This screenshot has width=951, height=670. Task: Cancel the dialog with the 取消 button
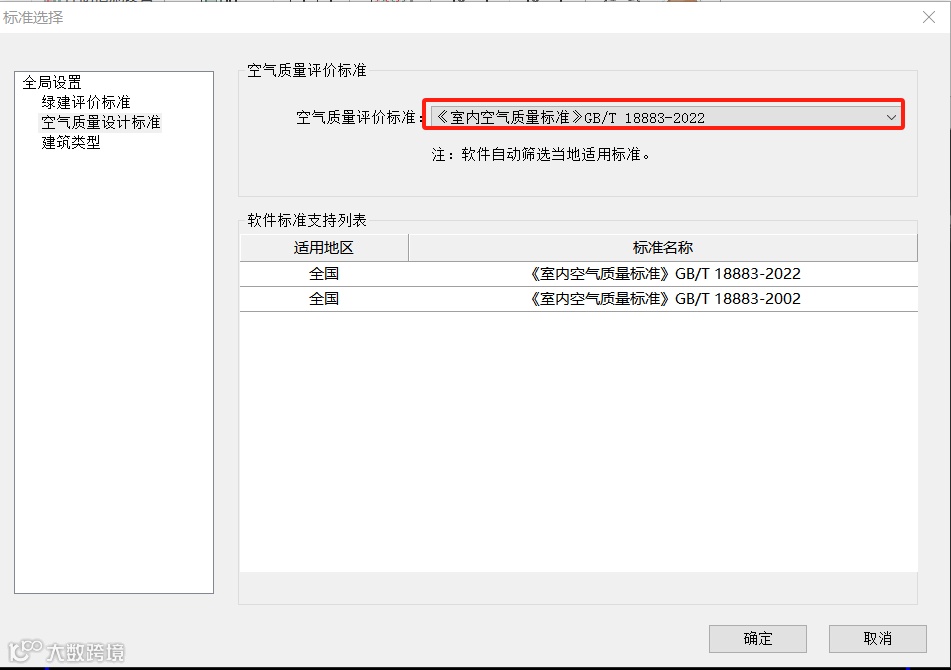coord(877,638)
